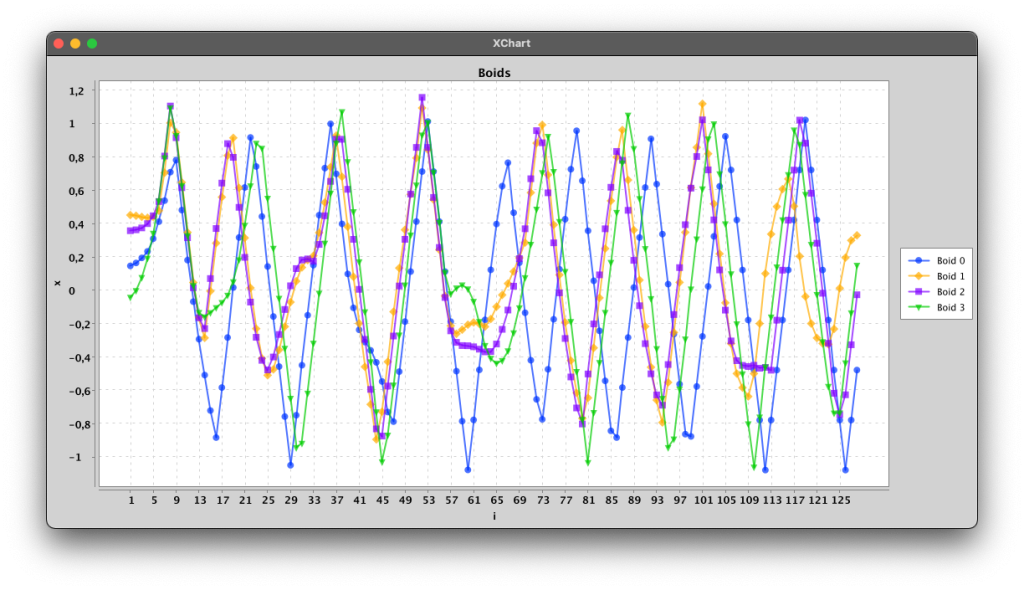Click the chart title "Boids"

494,73
